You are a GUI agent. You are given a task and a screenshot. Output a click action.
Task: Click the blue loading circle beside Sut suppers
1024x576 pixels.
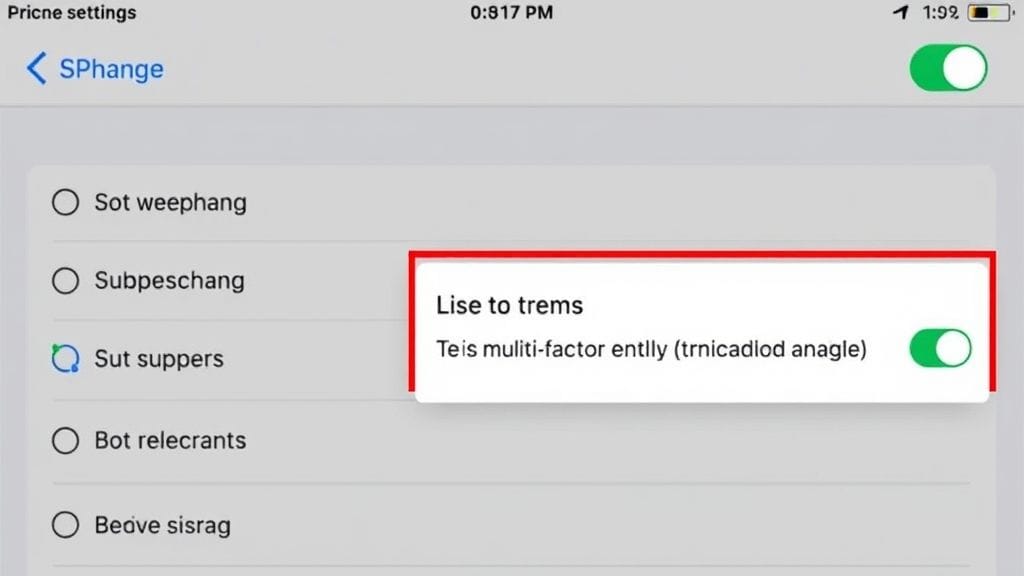(x=65, y=359)
